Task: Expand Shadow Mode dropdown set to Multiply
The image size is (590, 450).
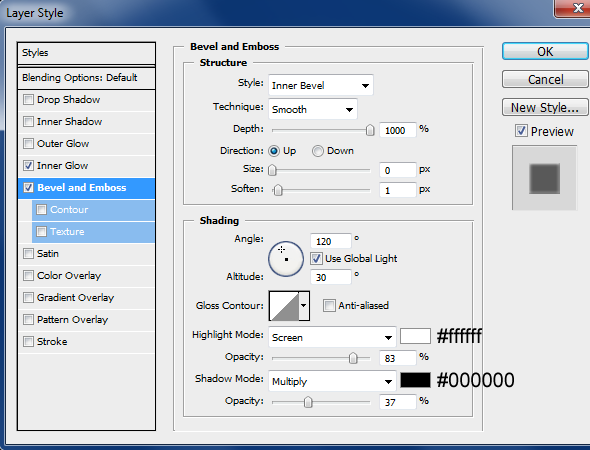Action: point(332,381)
